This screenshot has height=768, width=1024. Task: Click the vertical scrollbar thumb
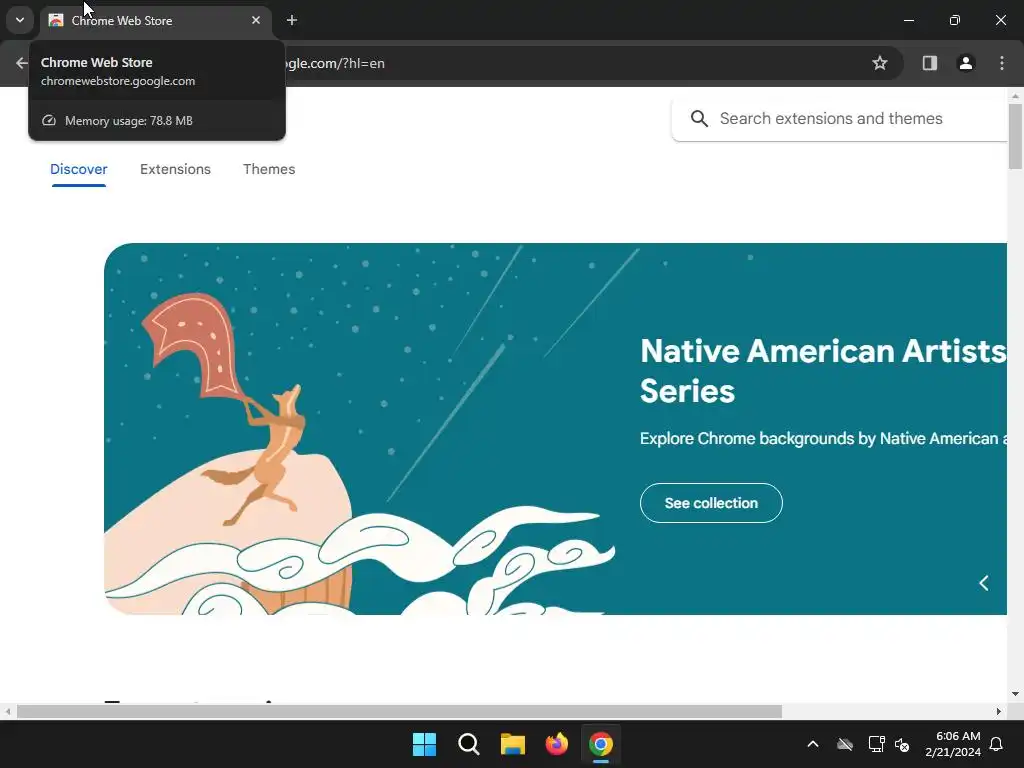pos(1015,136)
